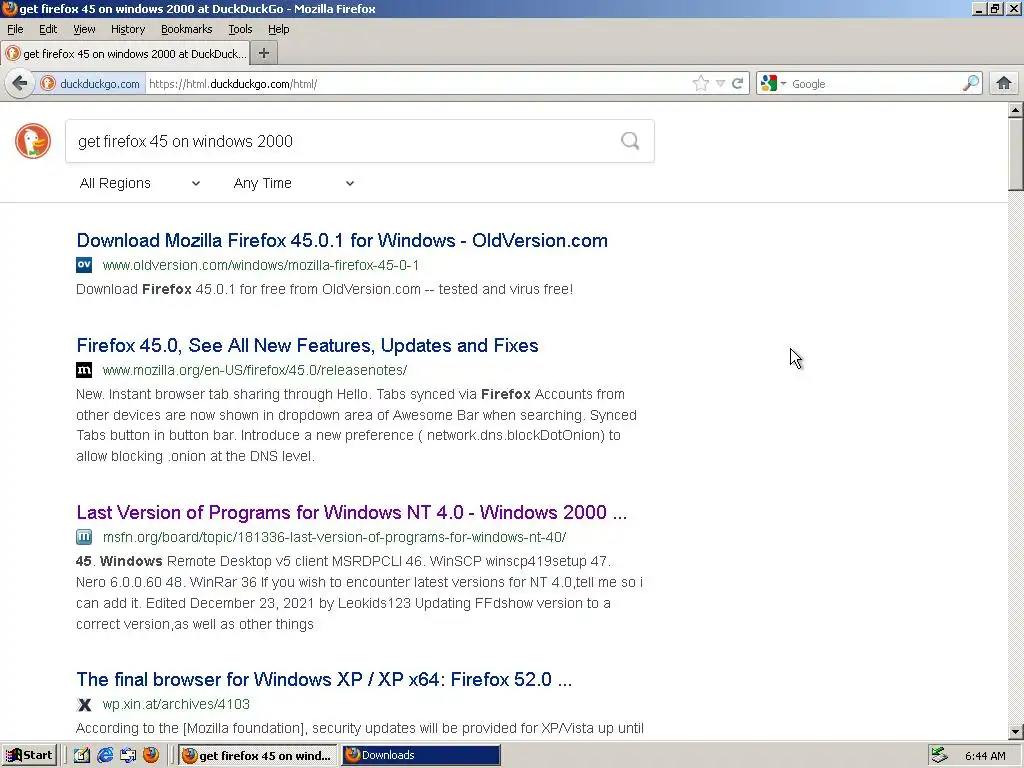The width and height of the screenshot is (1024, 768).
Task: Click the scrollbar down arrow
Action: click(1016, 732)
